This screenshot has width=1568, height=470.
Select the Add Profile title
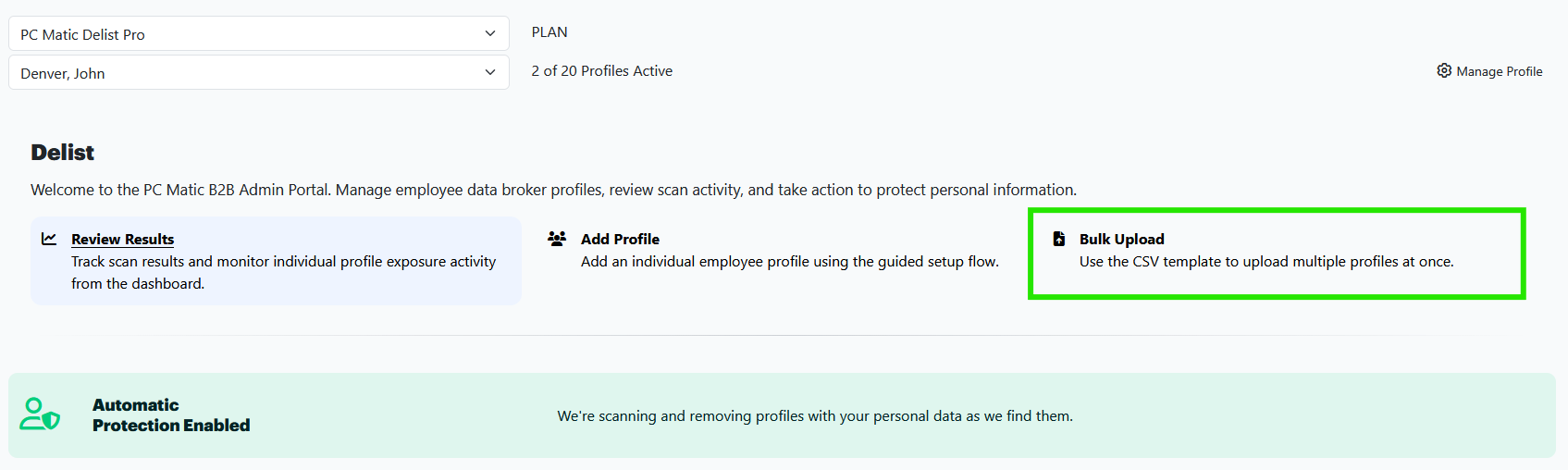[620, 240]
